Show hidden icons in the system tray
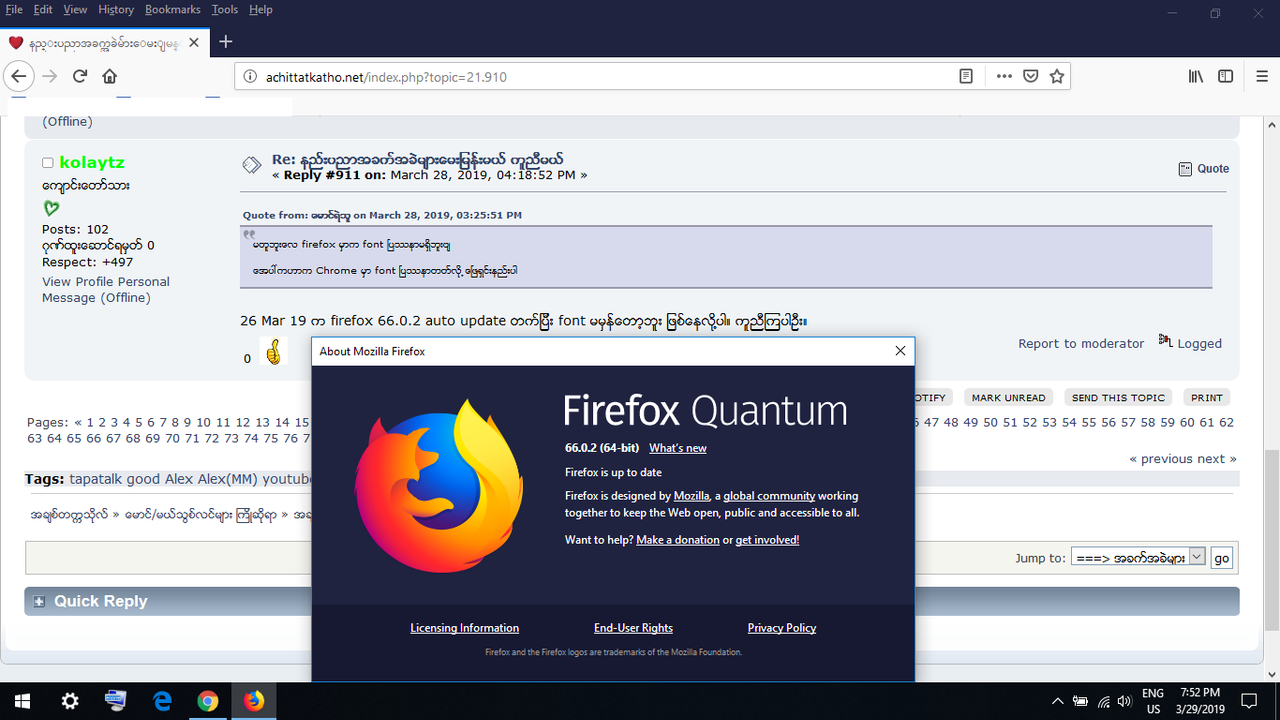 coord(1057,701)
